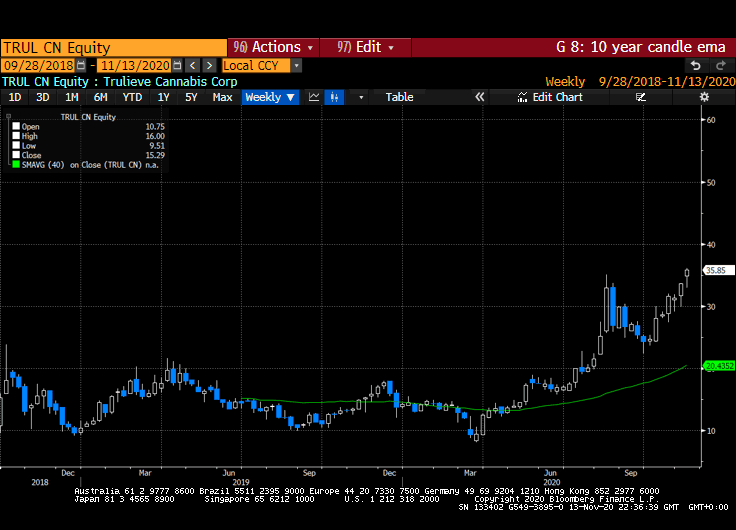The image size is (736, 530).
Task: Toggle the Close legend checkbox
Action: tap(16, 155)
